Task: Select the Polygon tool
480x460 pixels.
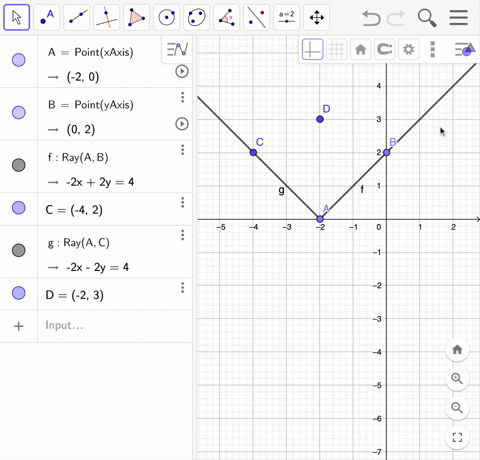Action: (x=137, y=17)
